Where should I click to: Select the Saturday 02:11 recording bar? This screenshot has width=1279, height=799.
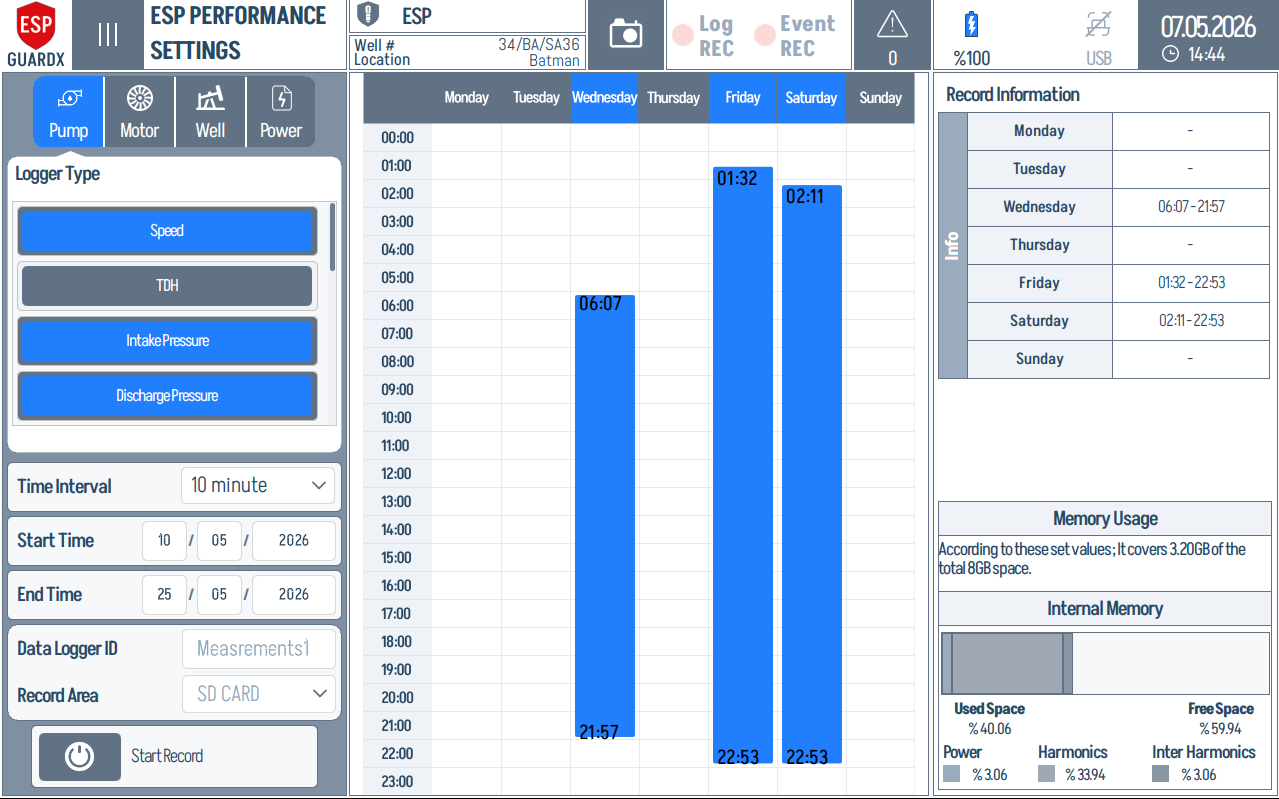[x=812, y=474]
